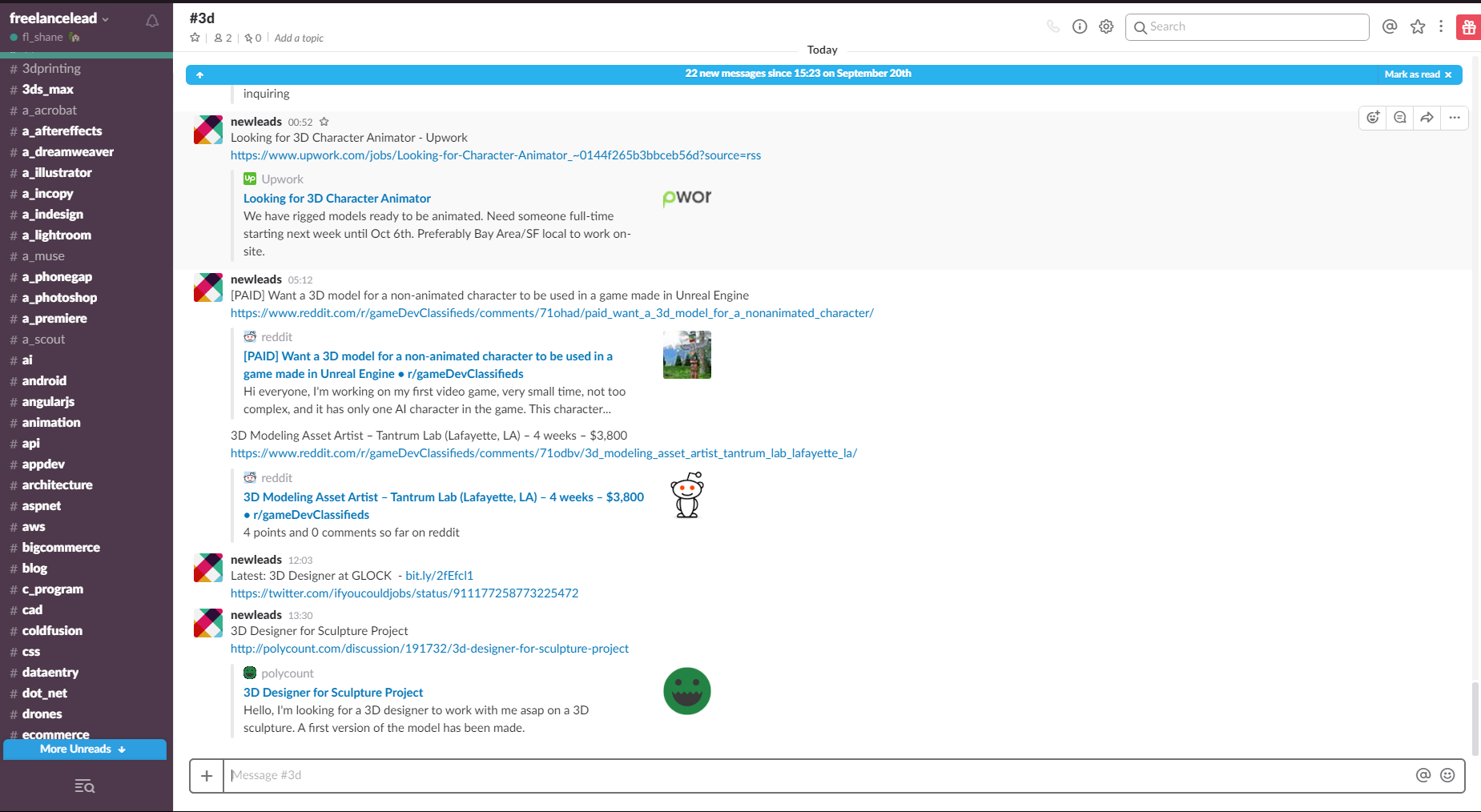Open more actions for the 00:52 message
The image size is (1481, 812).
[x=1455, y=118]
